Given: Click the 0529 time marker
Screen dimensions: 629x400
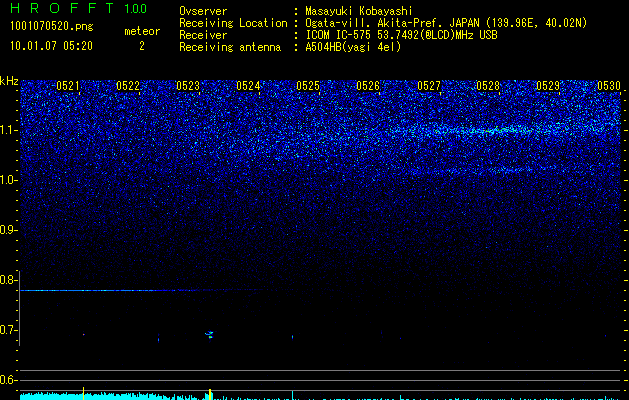Looking at the screenshot, I should (x=548, y=86).
